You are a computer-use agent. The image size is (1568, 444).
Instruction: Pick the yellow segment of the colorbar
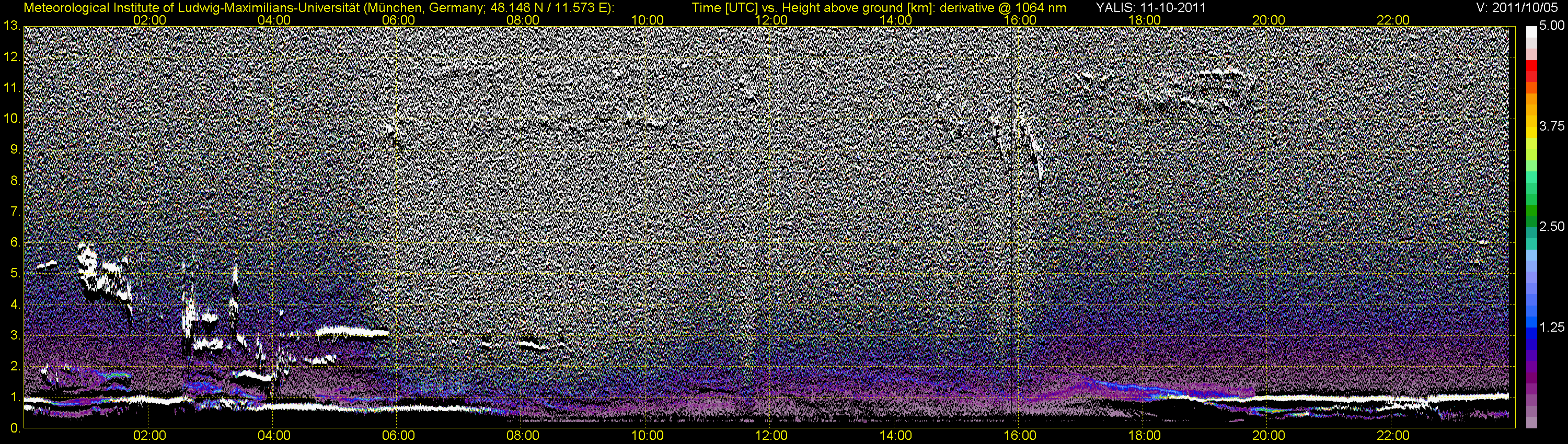[x=1531, y=133]
